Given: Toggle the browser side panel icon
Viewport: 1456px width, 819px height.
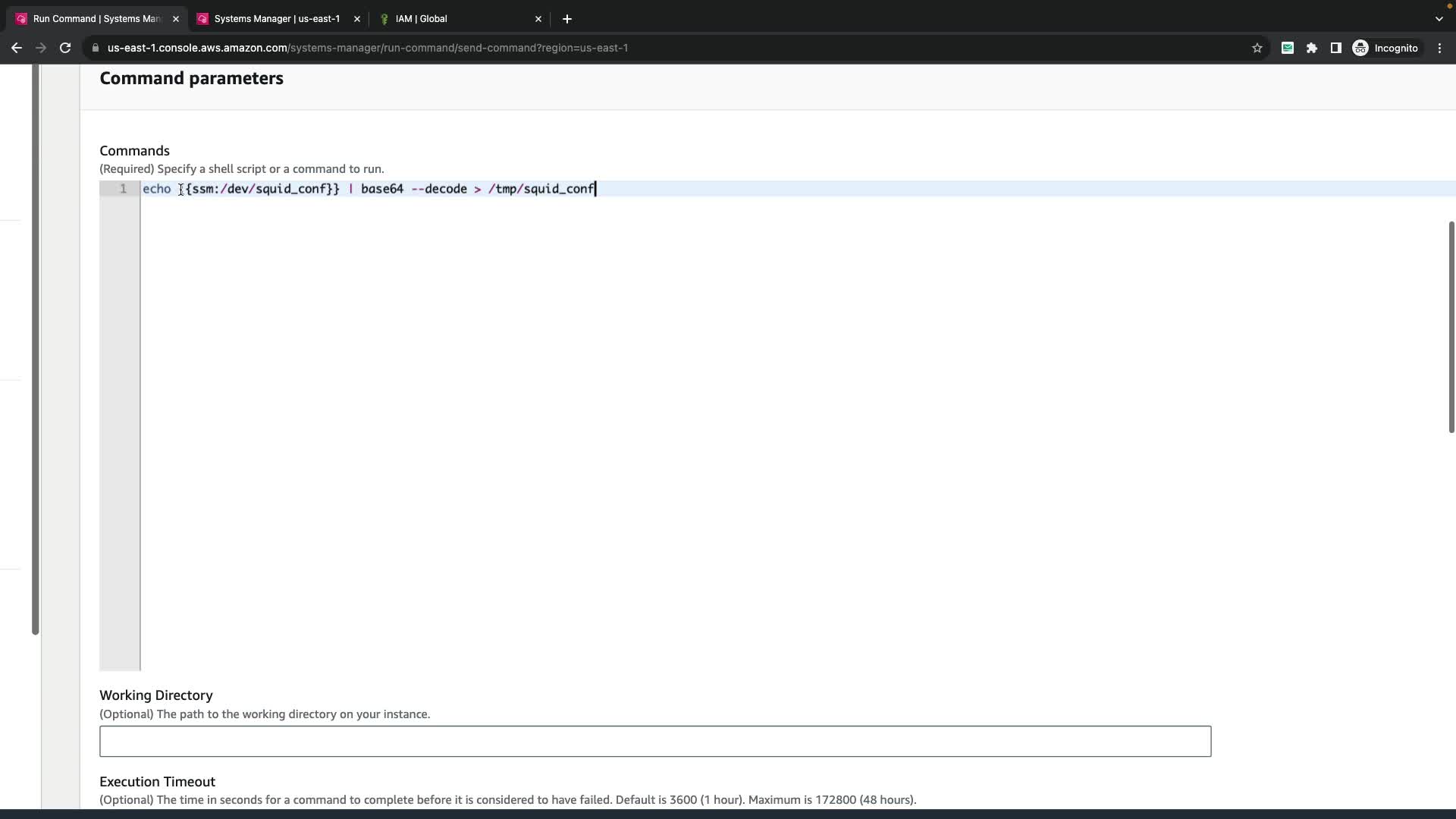Looking at the screenshot, I should (x=1335, y=48).
